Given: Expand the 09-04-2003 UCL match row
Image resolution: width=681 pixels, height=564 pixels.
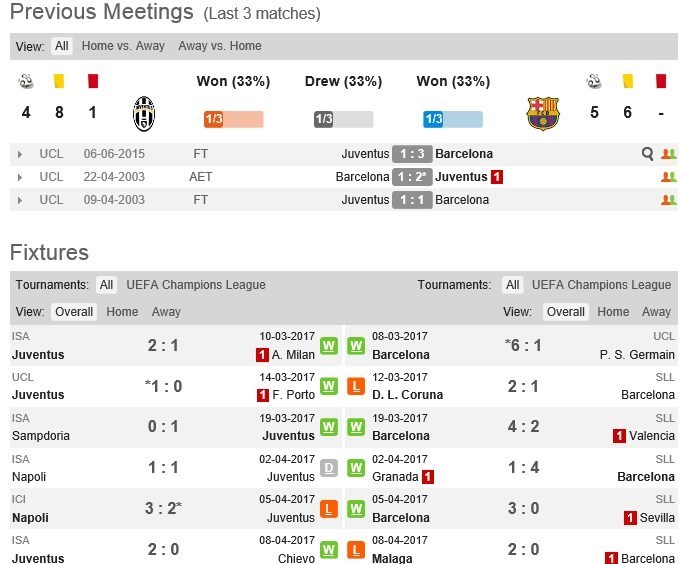Looking at the screenshot, I should (x=20, y=200).
